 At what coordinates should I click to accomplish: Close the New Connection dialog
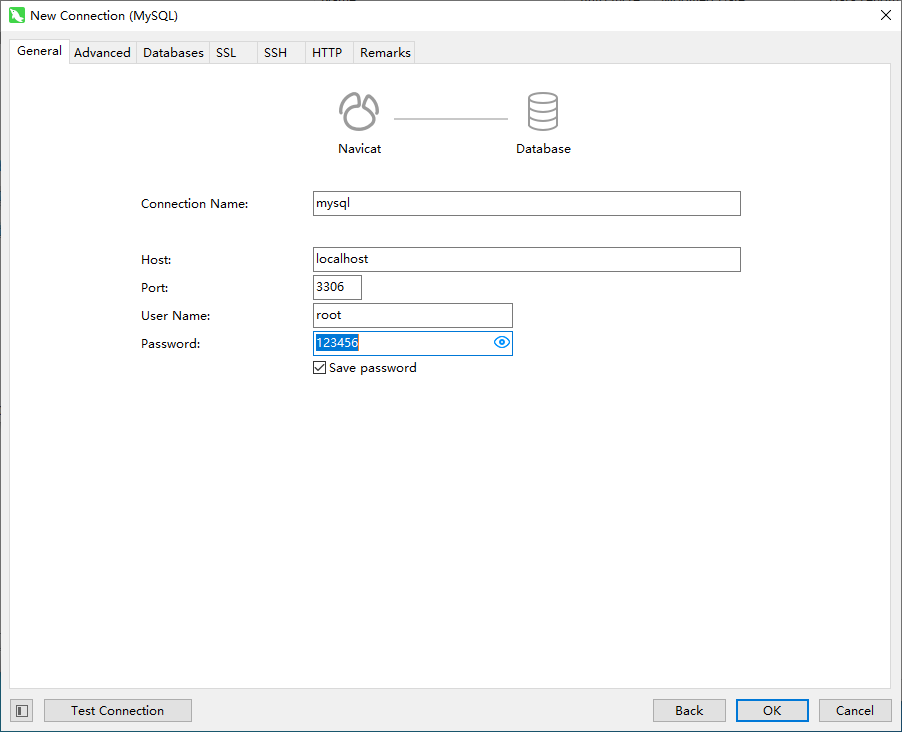coord(886,16)
